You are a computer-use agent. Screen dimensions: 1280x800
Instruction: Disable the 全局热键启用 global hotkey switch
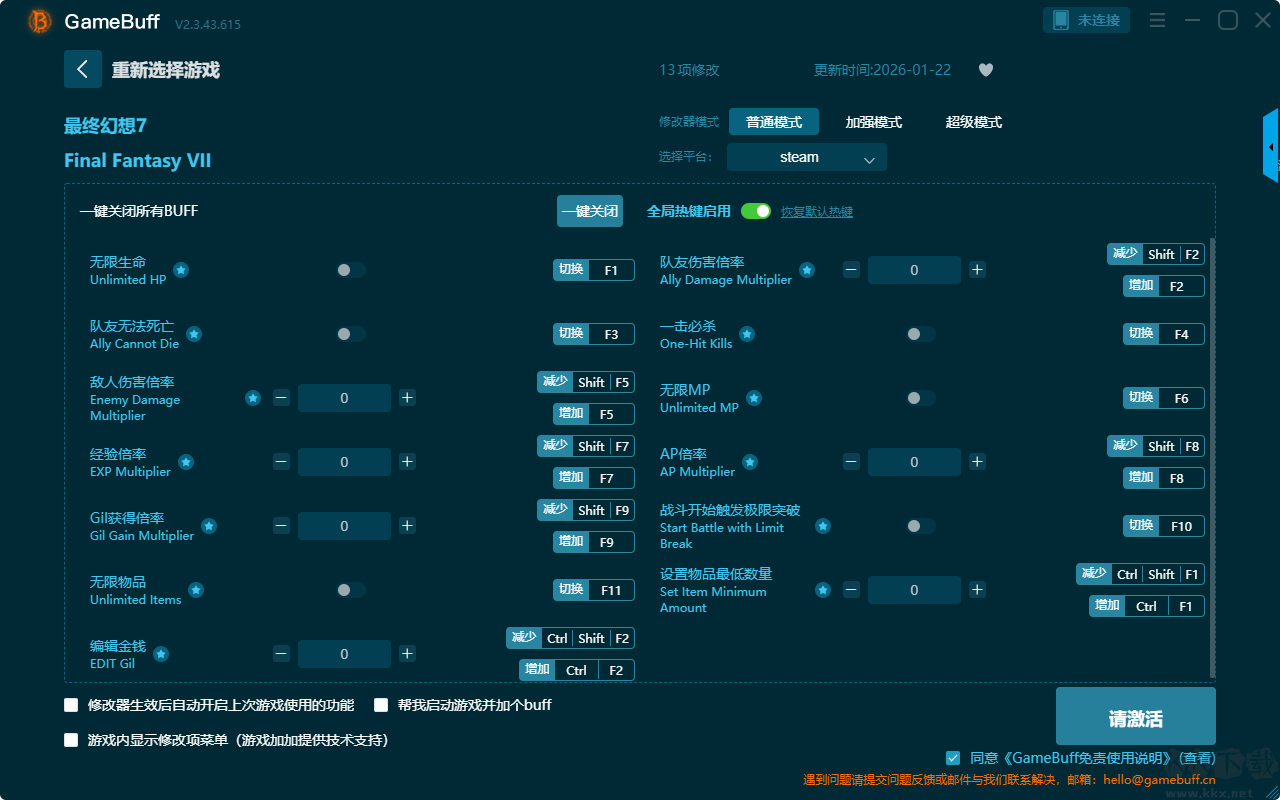point(756,211)
